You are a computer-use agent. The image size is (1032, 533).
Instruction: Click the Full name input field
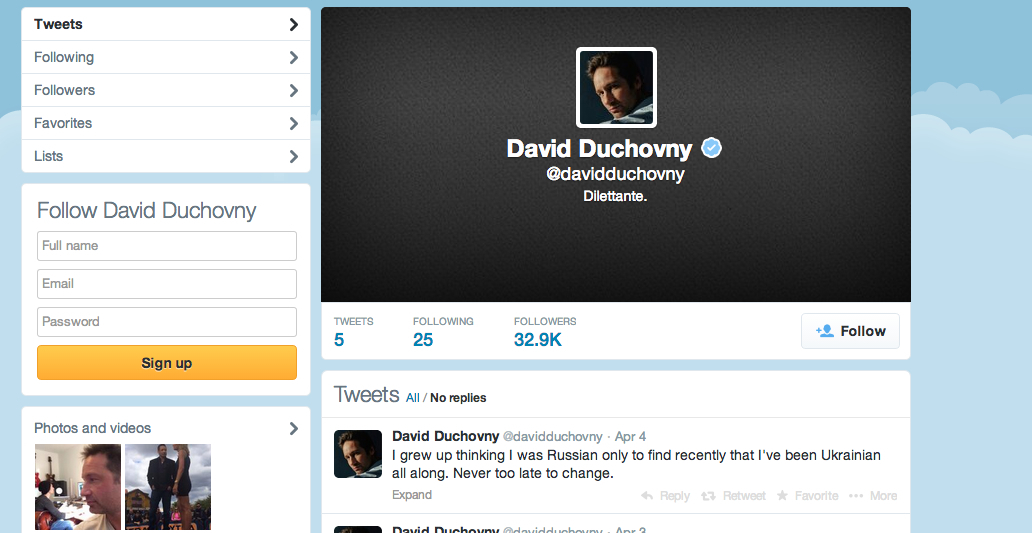(x=167, y=245)
